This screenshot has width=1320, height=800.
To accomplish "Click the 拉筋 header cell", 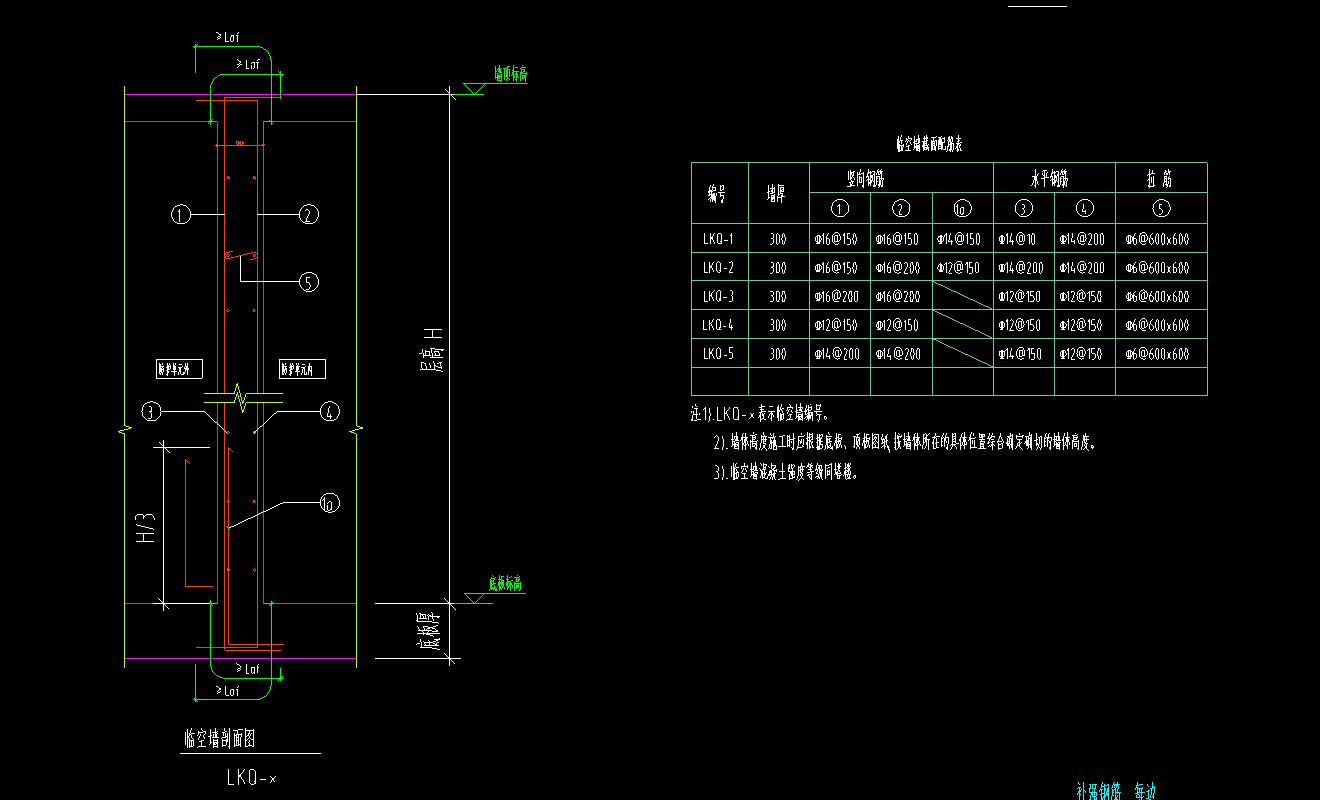I will tap(1161, 179).
